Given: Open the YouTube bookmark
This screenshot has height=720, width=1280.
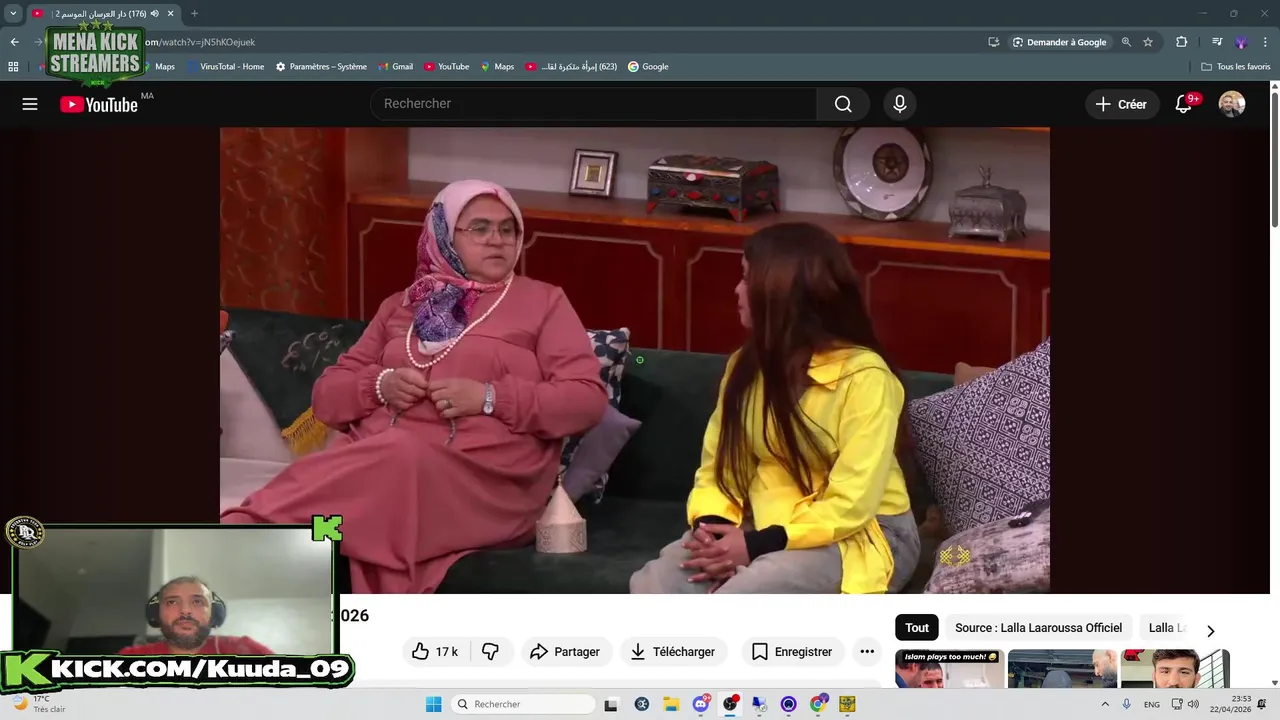Looking at the screenshot, I should pyautogui.click(x=446, y=67).
